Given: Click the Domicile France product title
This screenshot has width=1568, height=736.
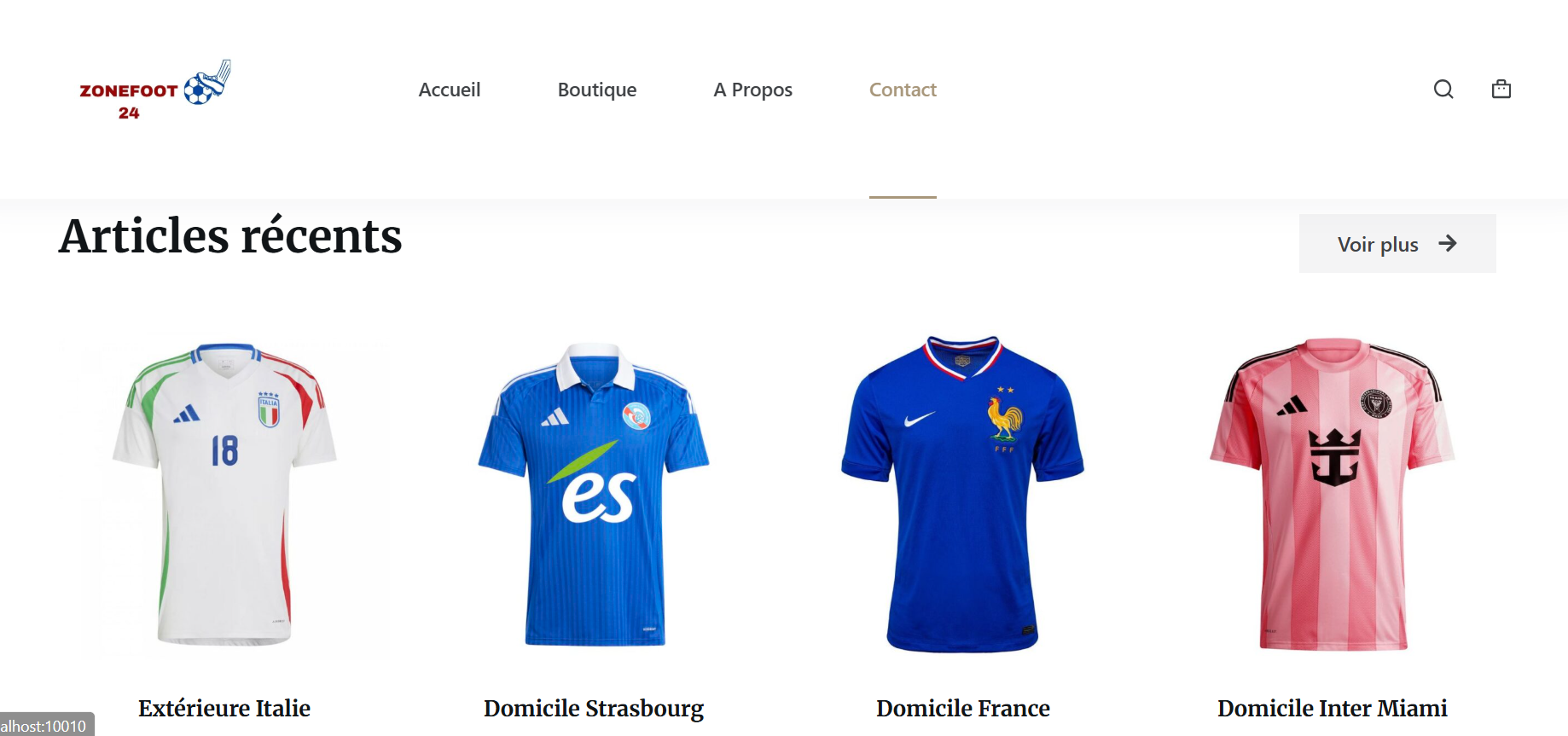Looking at the screenshot, I should click(x=963, y=709).
